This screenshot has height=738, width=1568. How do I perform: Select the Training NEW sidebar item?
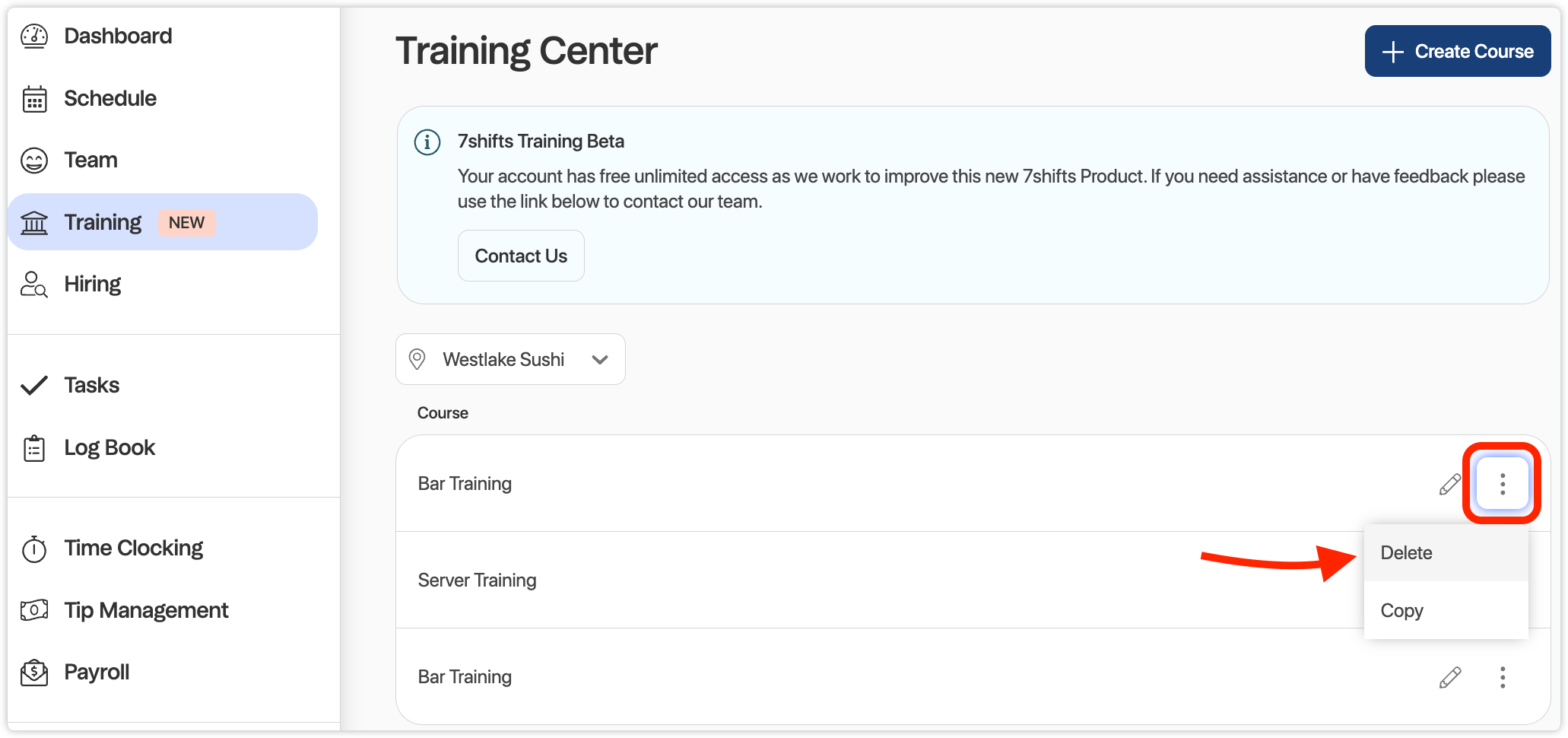pos(162,222)
